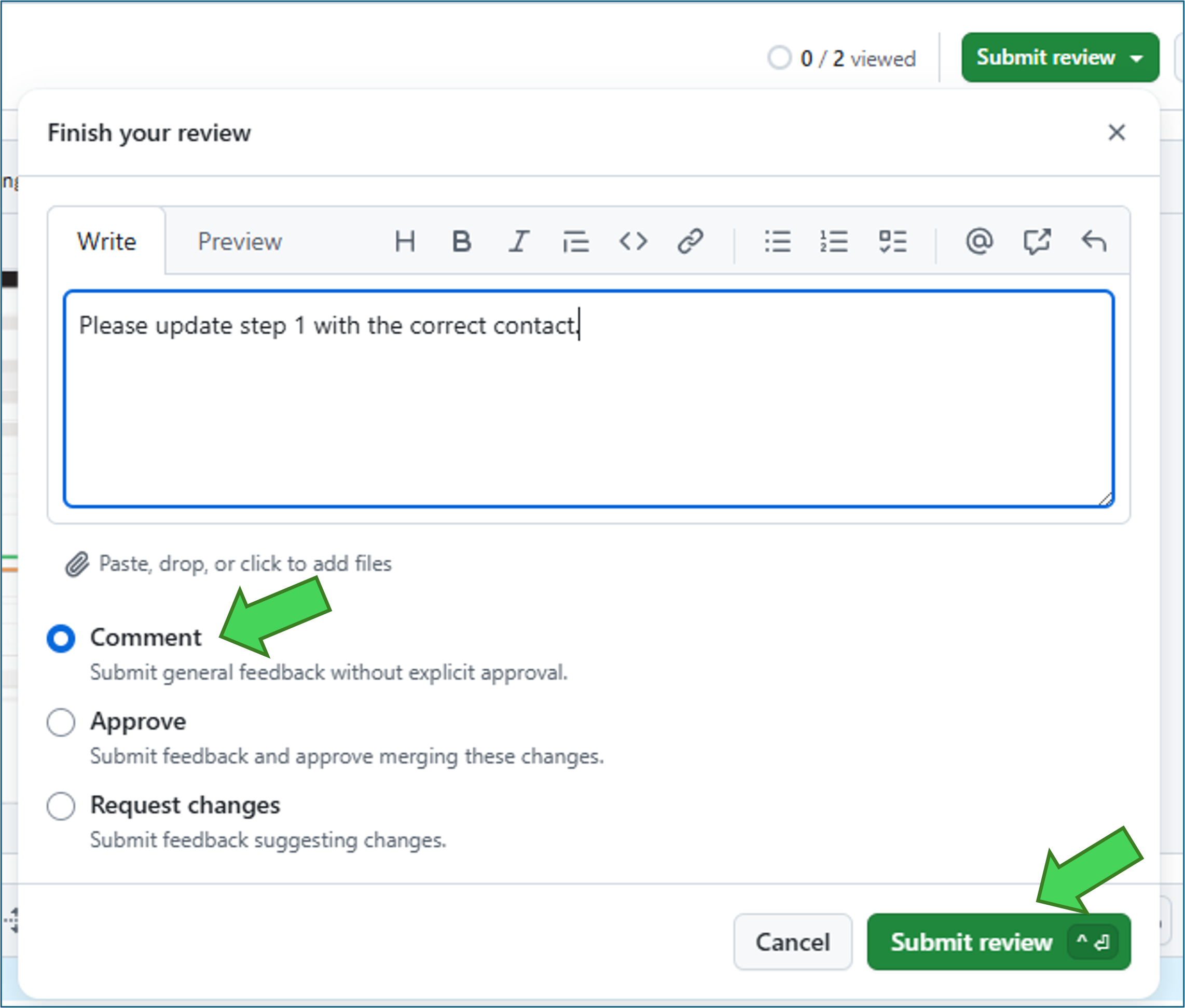The image size is (1185, 1008).
Task: Insert a task list
Action: click(892, 241)
